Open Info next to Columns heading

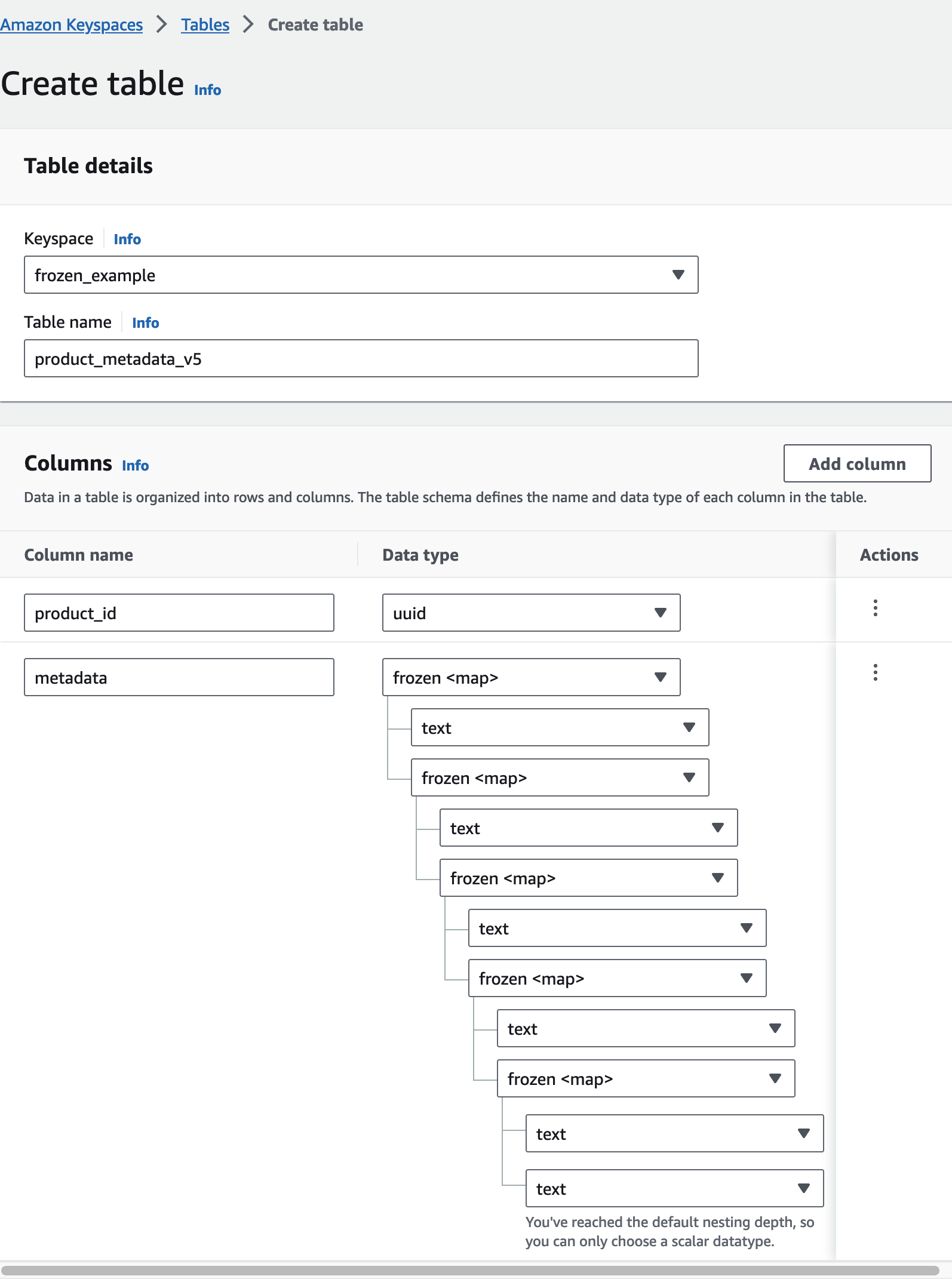pos(136,466)
